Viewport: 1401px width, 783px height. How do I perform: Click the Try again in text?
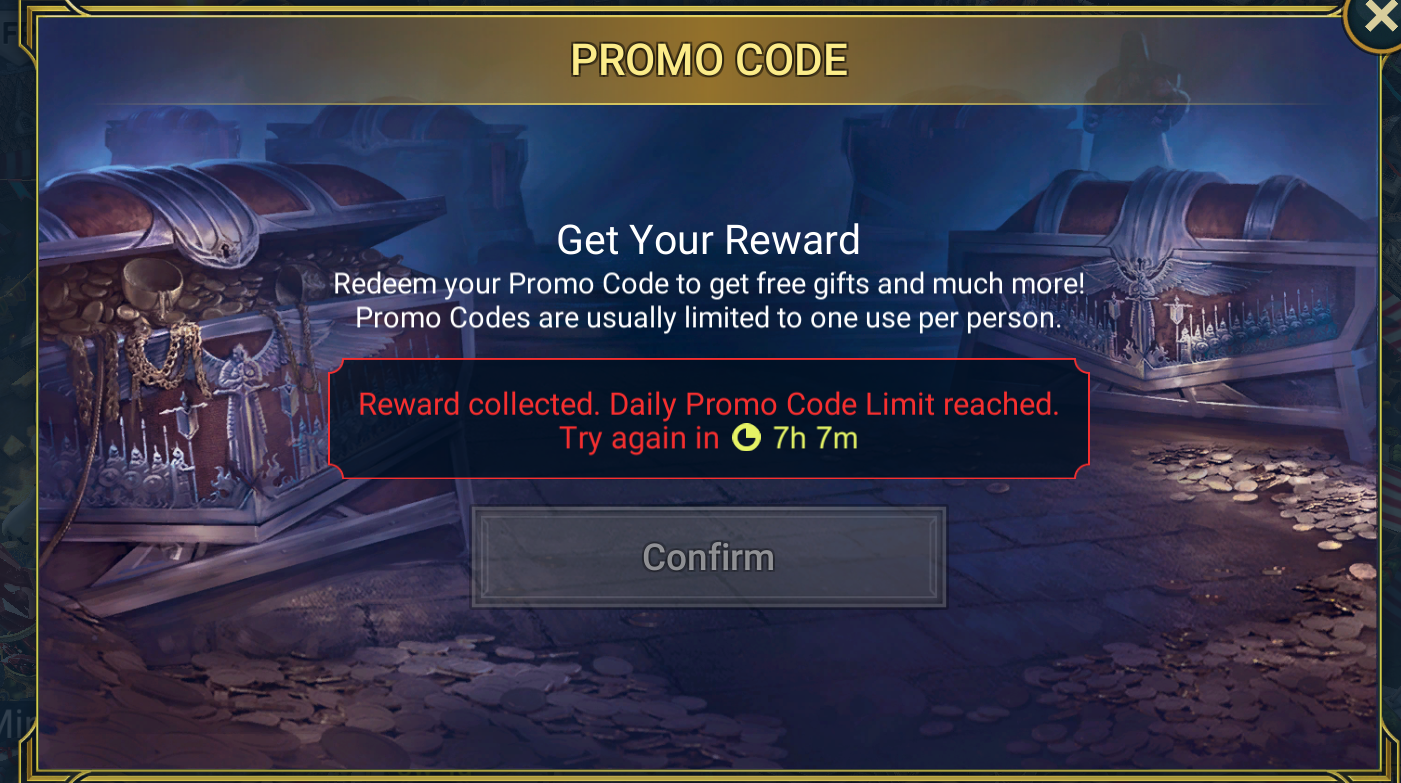coord(639,438)
